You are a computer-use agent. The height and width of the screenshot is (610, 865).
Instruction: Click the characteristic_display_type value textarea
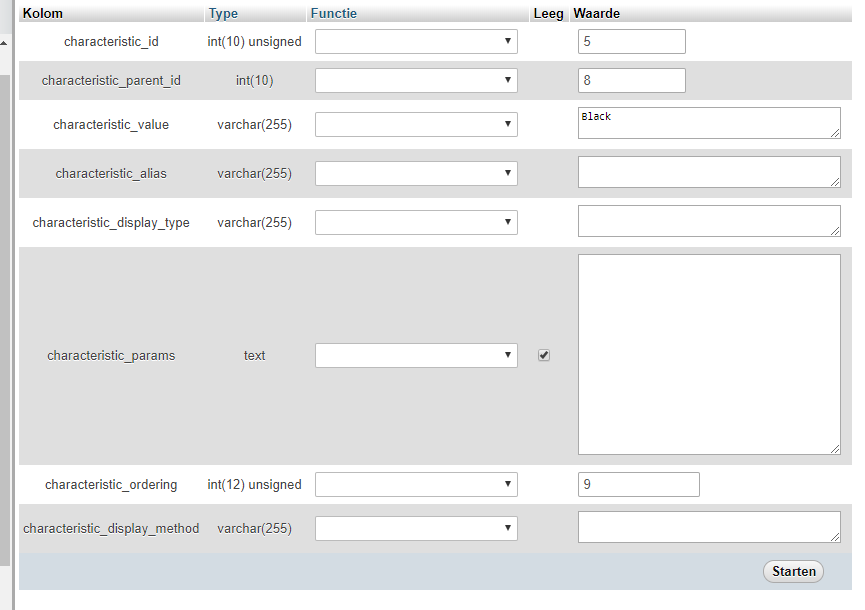pos(709,221)
